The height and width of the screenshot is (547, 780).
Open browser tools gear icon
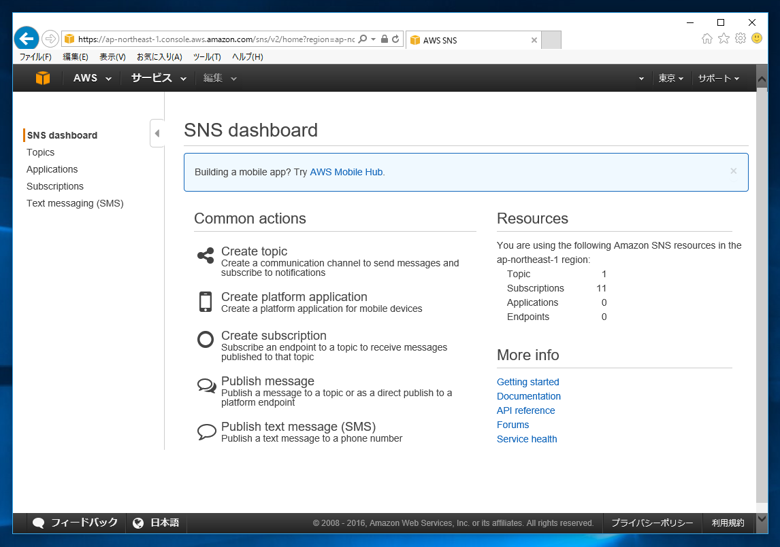pyautogui.click(x=740, y=38)
